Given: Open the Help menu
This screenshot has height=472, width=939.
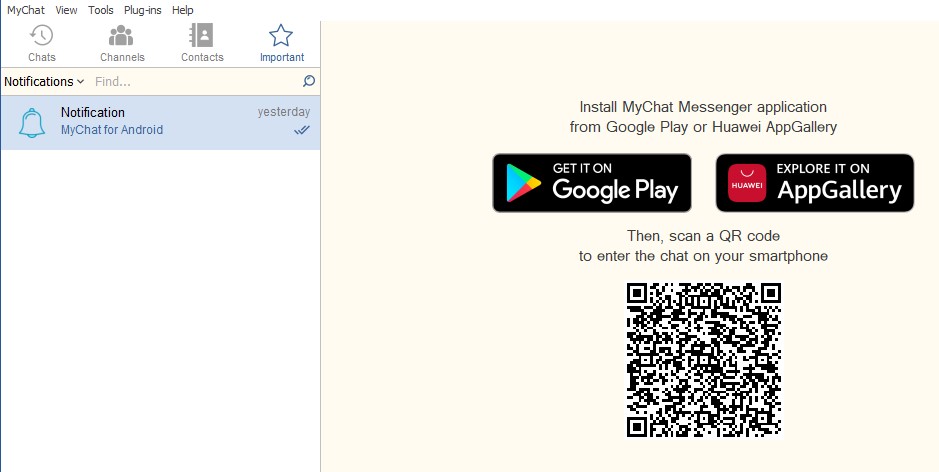Looking at the screenshot, I should 183,10.
